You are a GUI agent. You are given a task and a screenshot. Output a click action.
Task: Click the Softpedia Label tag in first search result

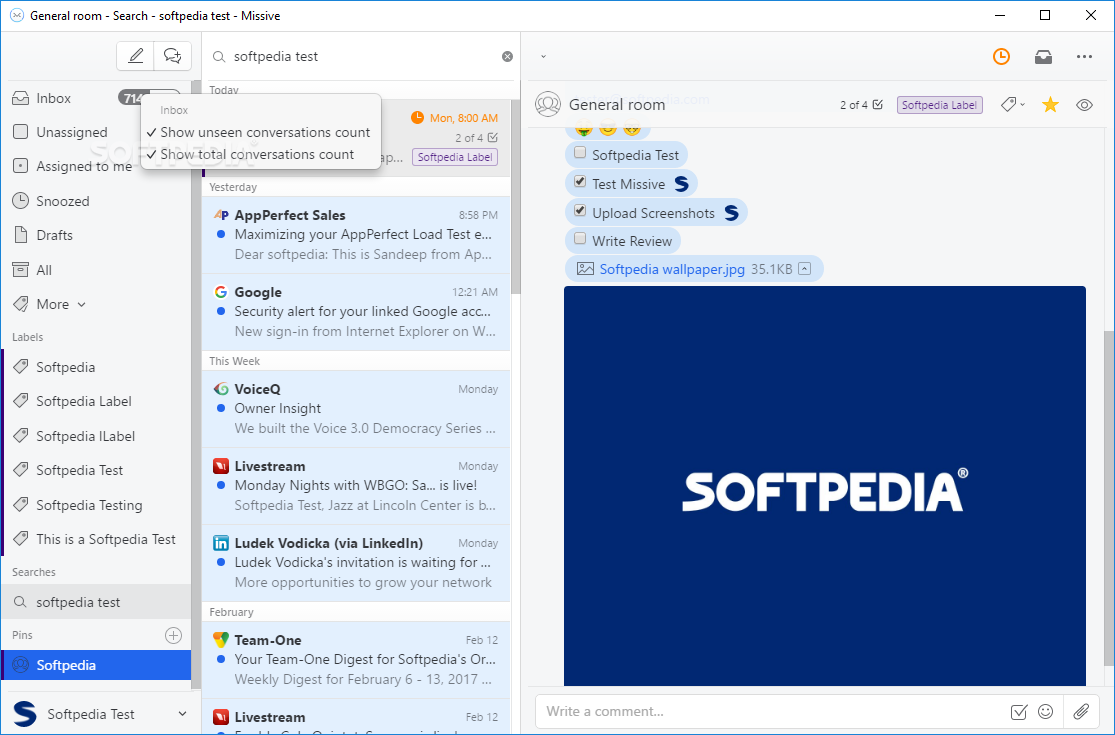point(454,157)
